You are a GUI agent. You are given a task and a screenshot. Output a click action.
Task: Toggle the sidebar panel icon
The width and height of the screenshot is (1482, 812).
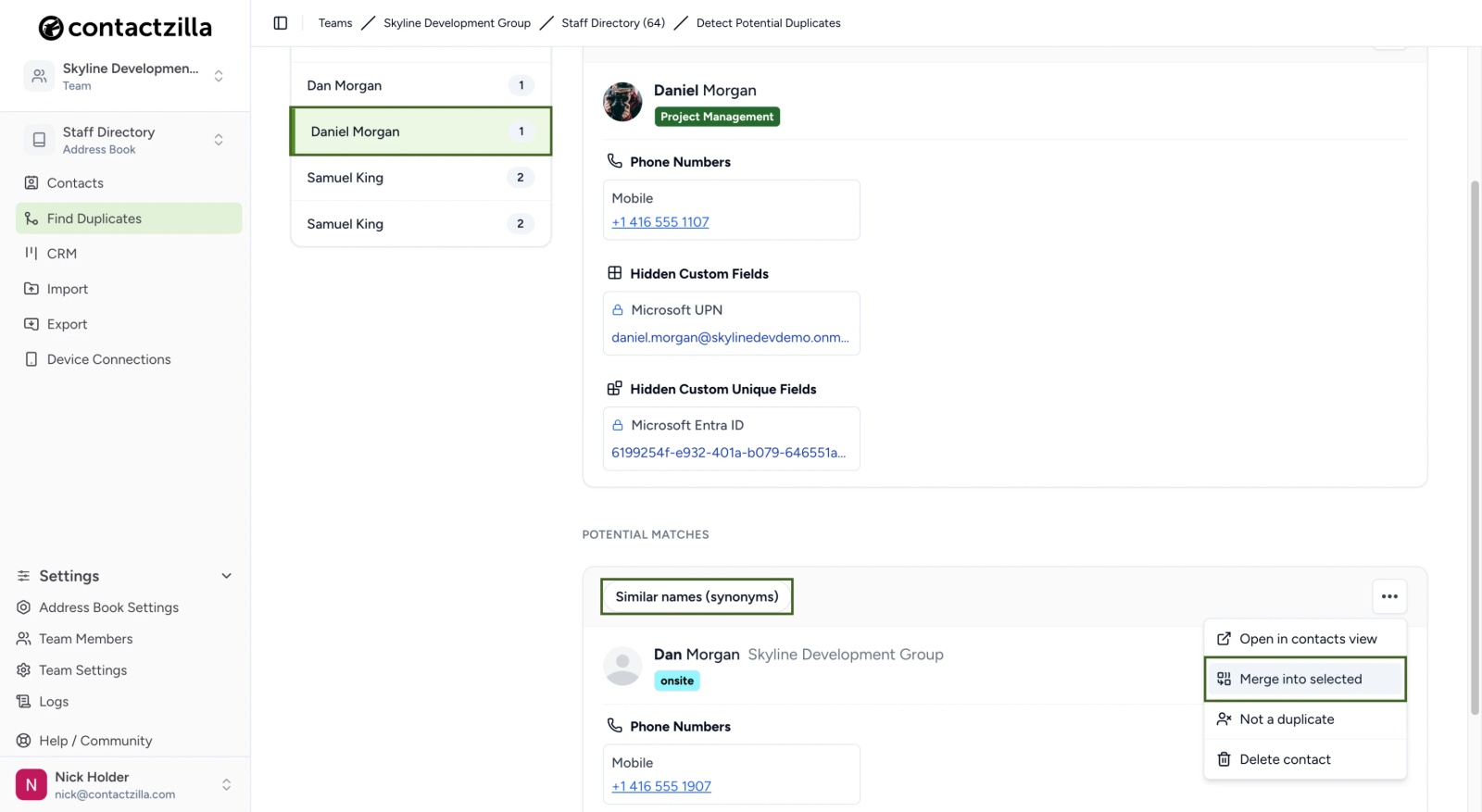click(281, 23)
